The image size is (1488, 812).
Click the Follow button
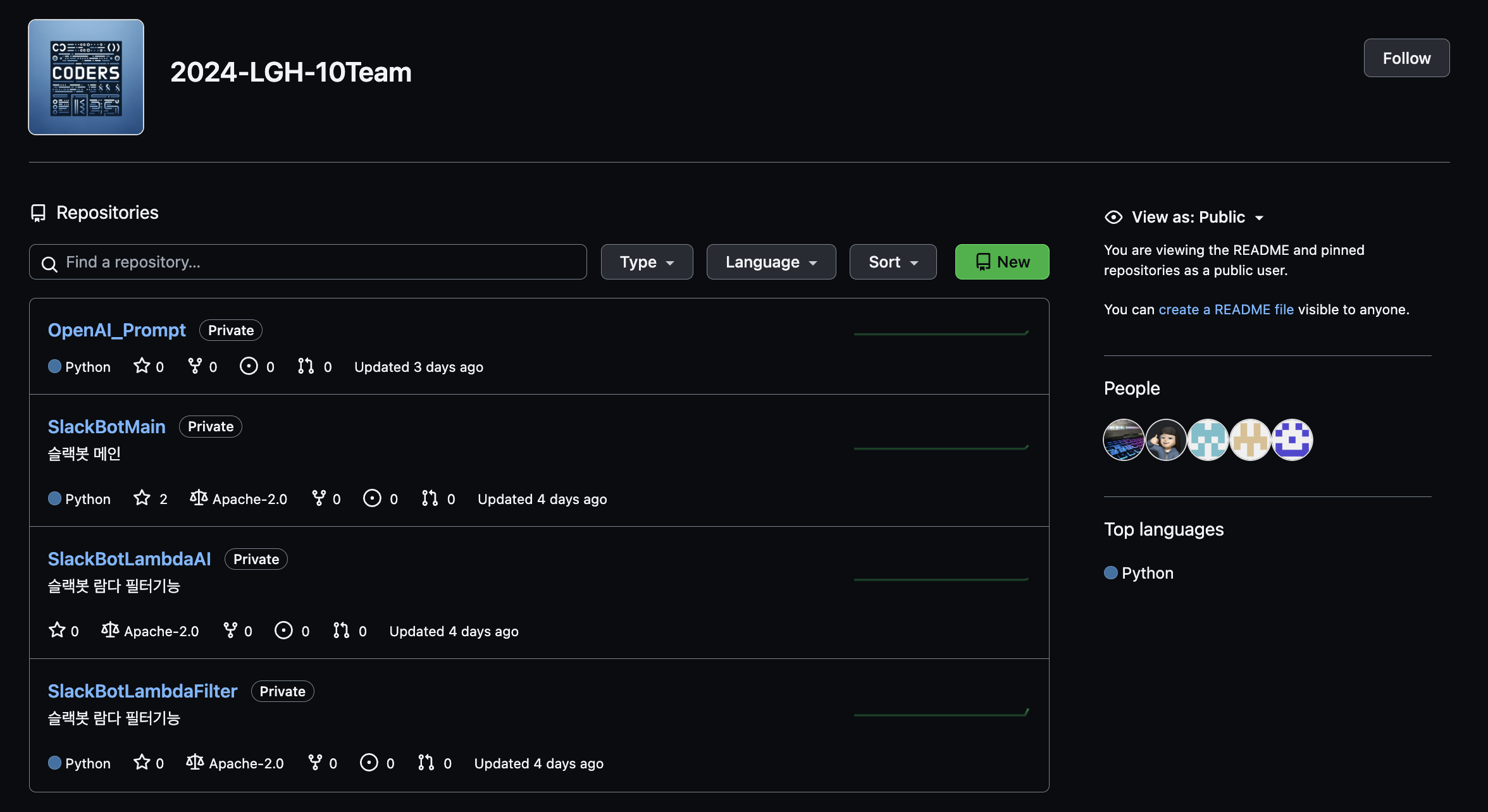1406,58
